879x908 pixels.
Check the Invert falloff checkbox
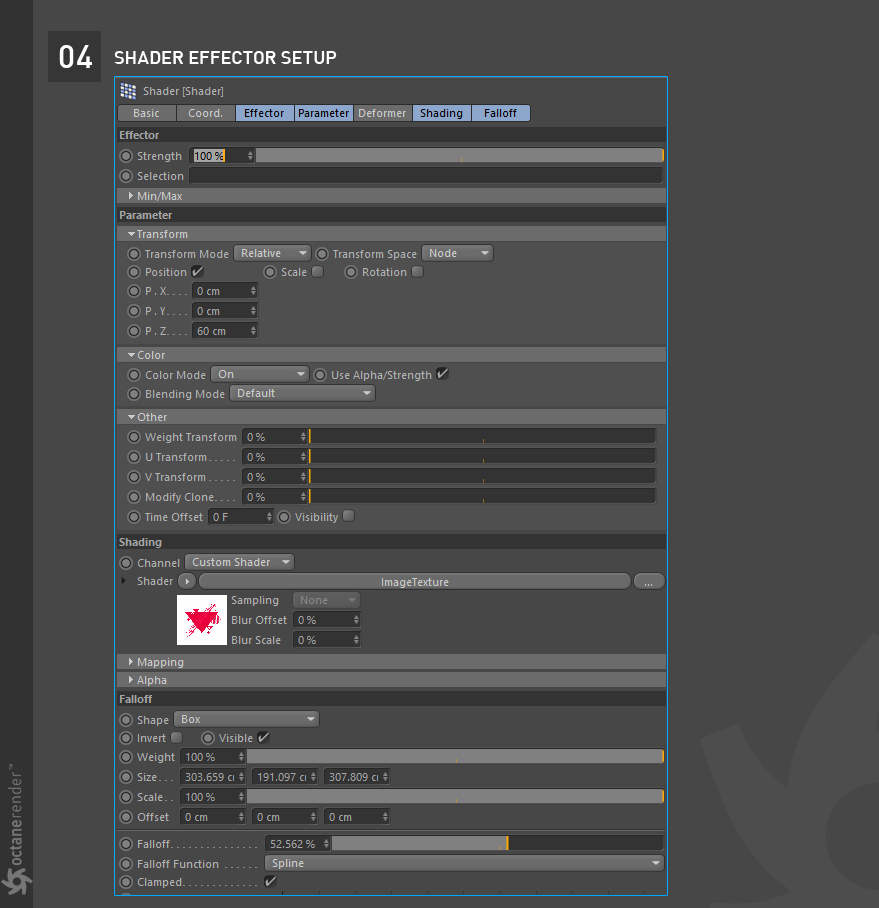(177, 737)
